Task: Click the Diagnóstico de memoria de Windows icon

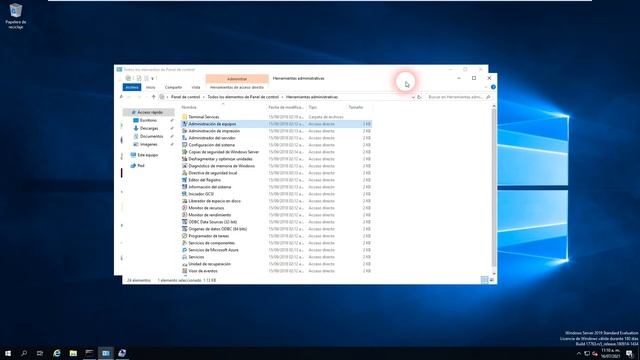Action: [x=184, y=166]
